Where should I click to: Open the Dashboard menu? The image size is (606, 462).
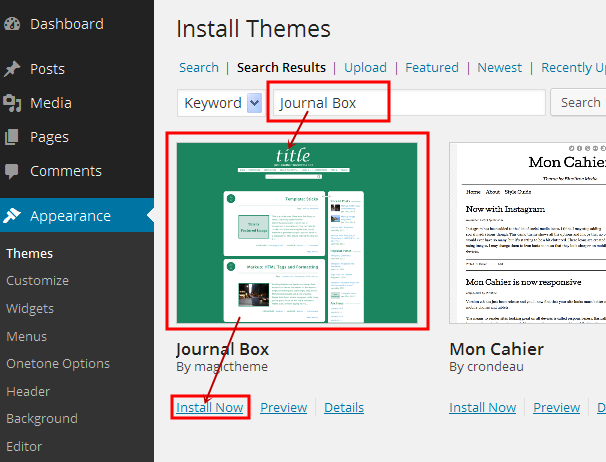click(x=67, y=24)
